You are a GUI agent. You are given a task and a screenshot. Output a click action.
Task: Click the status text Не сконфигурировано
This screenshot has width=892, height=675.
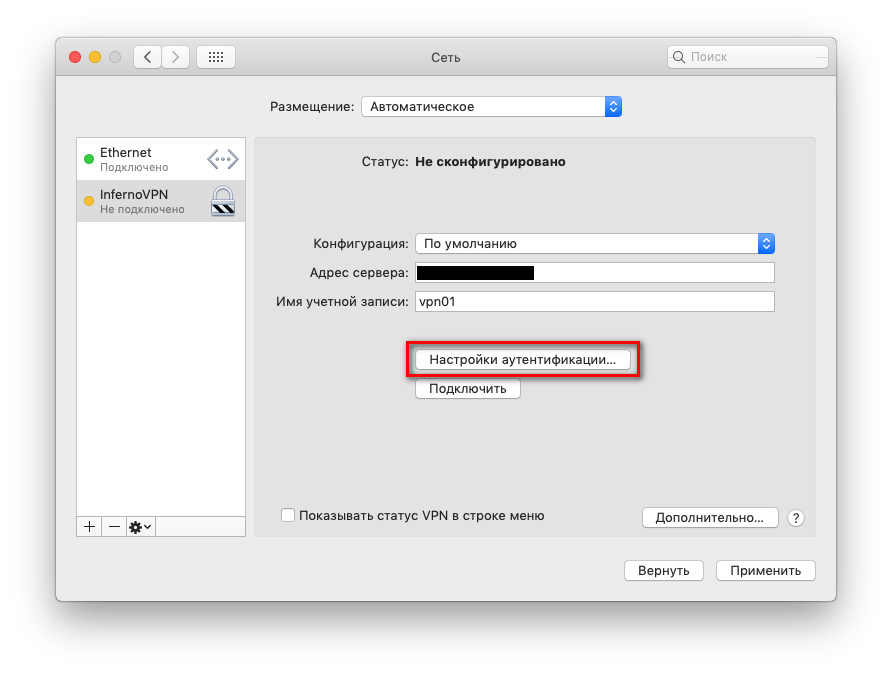(490, 161)
